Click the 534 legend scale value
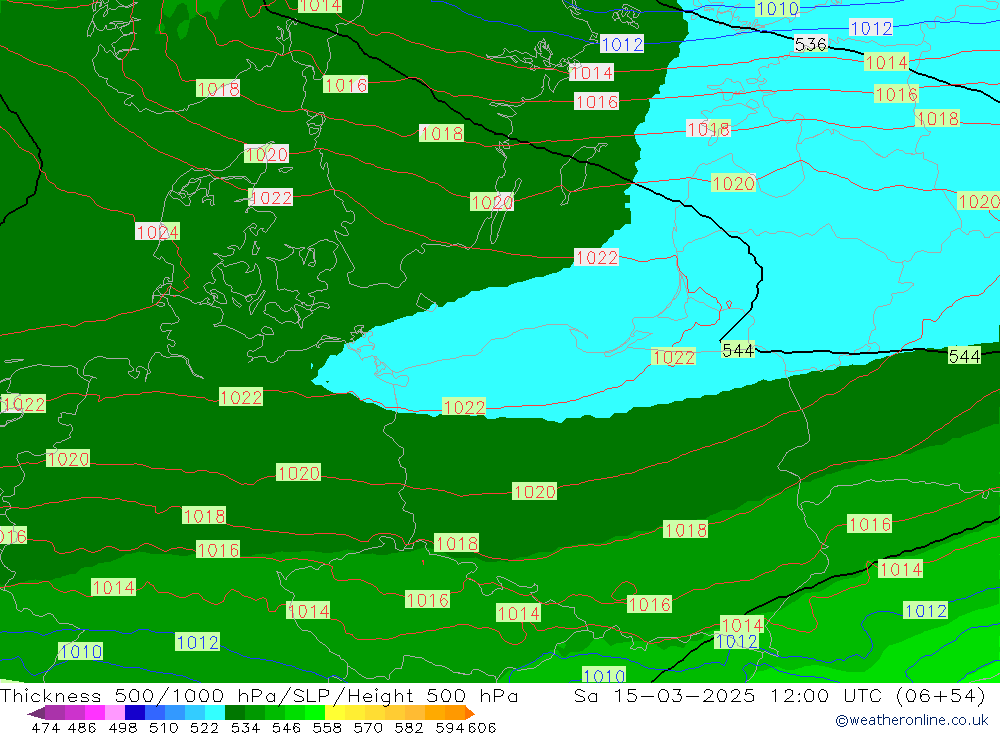The width and height of the screenshot is (1000, 733). [245, 727]
